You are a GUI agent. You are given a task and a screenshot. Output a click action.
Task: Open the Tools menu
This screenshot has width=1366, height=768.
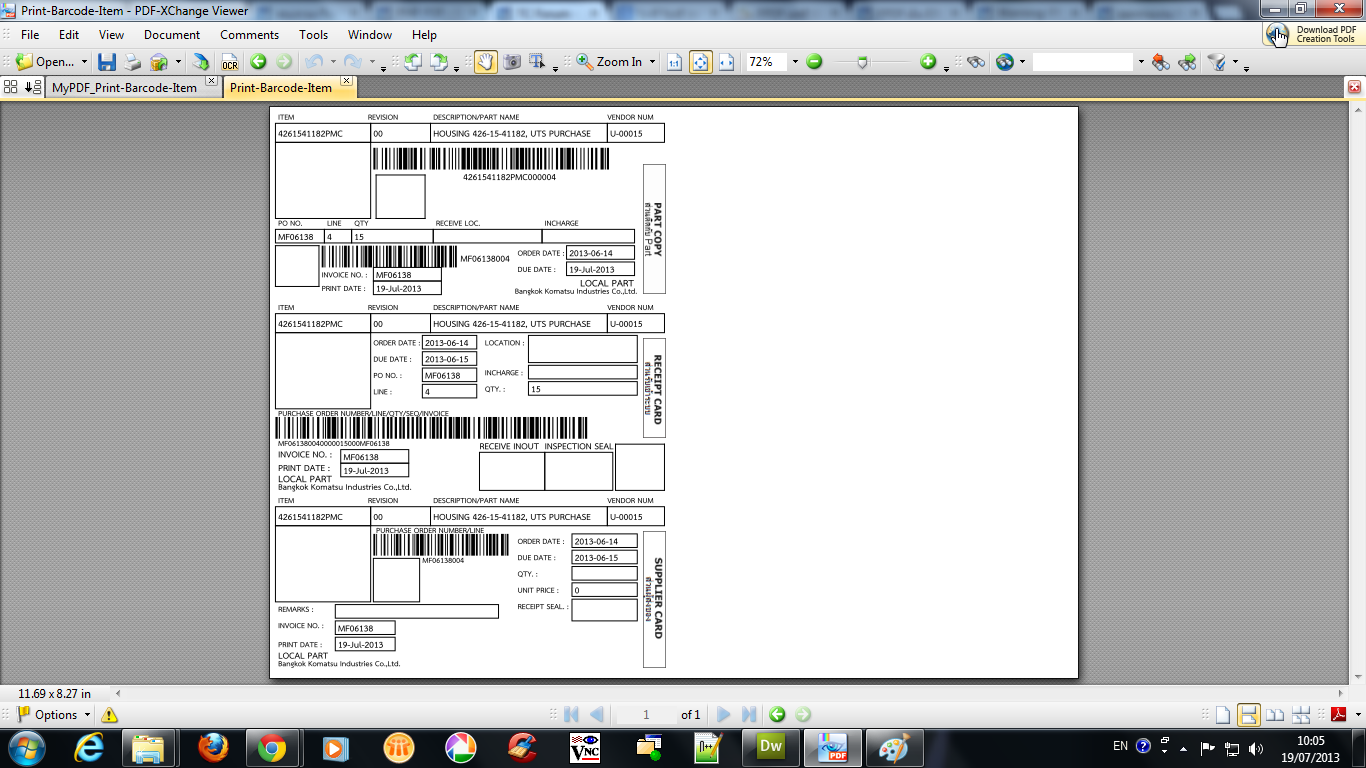pos(314,35)
